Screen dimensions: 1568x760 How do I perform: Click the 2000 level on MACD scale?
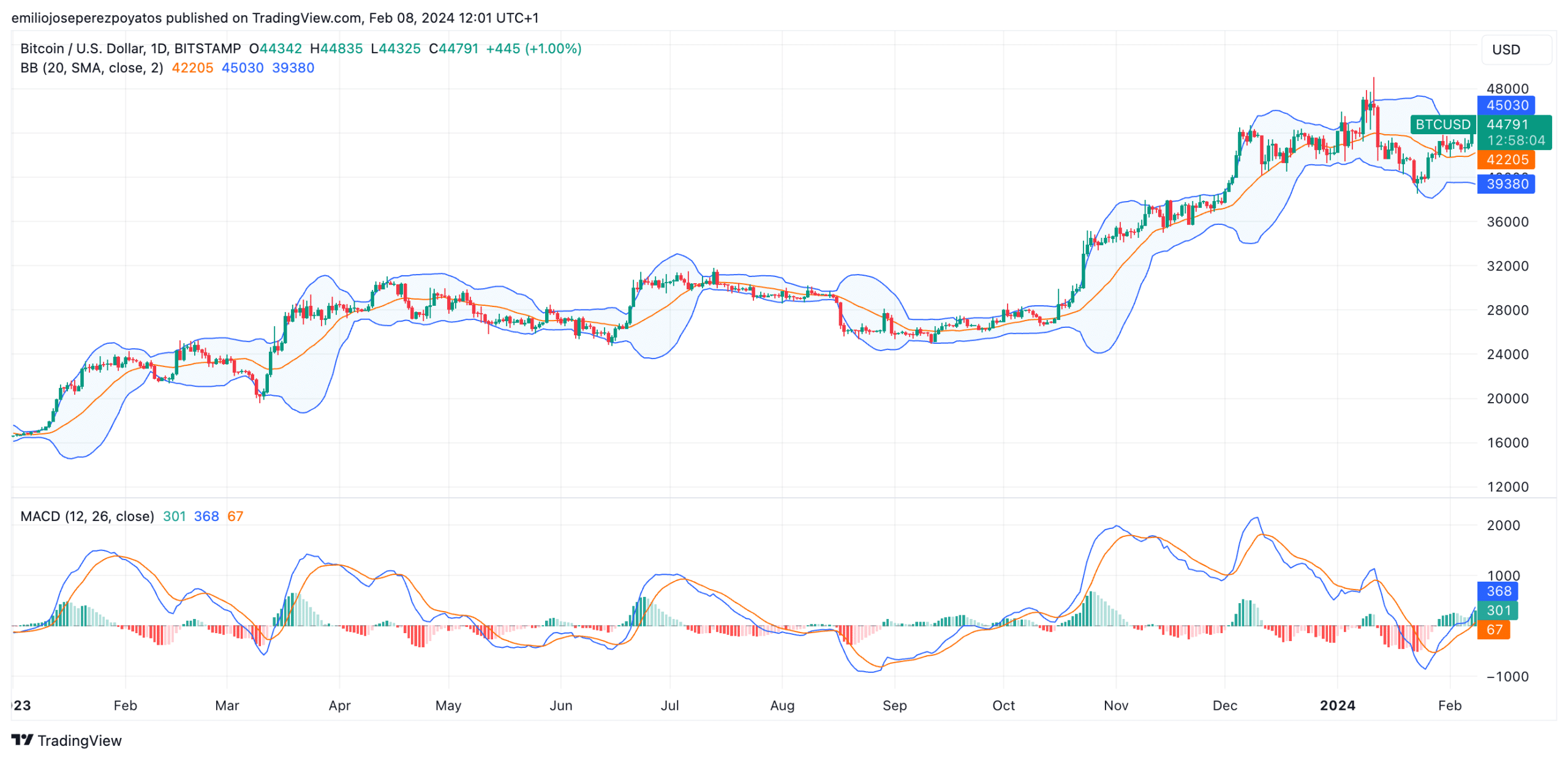tap(1503, 525)
